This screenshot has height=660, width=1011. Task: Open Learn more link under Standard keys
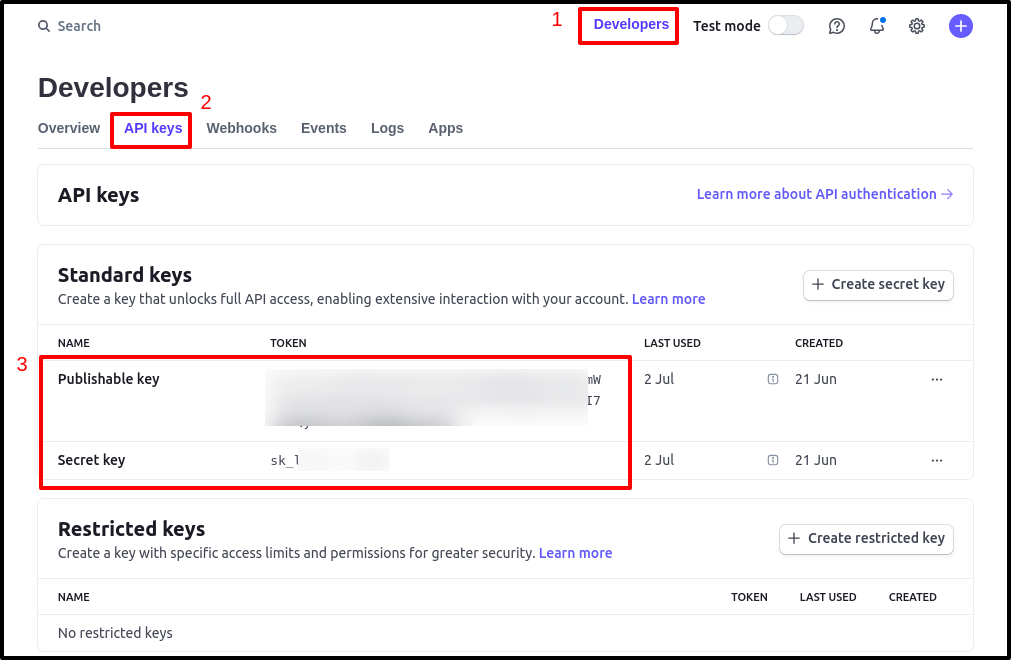[668, 299]
